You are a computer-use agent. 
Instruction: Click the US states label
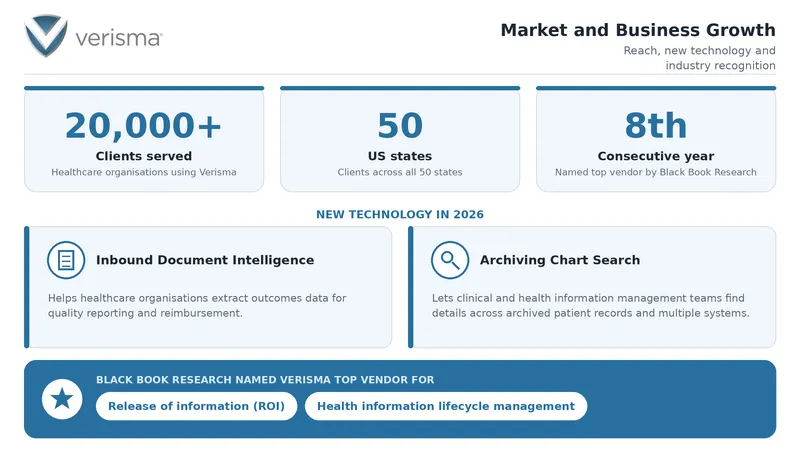tap(400, 156)
